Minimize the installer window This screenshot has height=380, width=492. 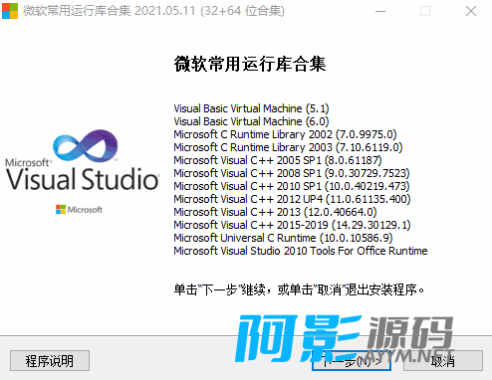(380, 11)
